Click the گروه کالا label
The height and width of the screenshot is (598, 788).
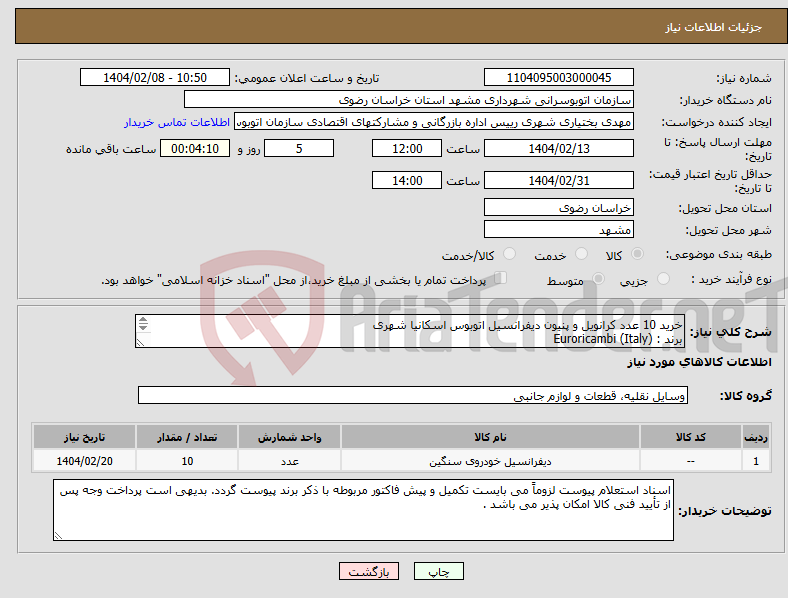pos(746,396)
